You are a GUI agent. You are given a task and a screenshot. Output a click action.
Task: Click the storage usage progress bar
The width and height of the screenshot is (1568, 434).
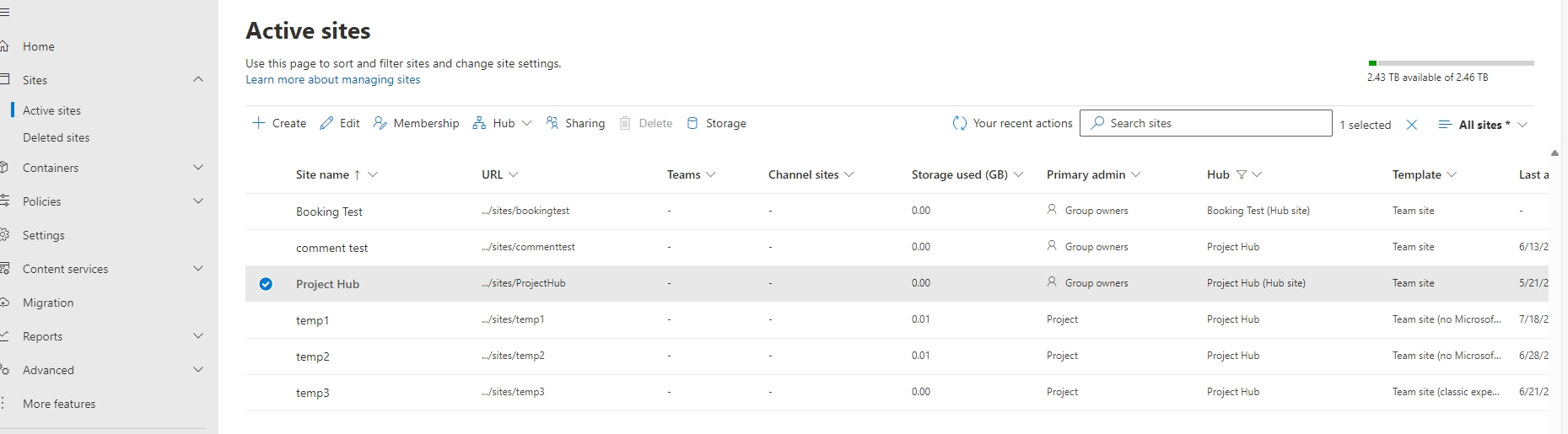(x=1451, y=63)
